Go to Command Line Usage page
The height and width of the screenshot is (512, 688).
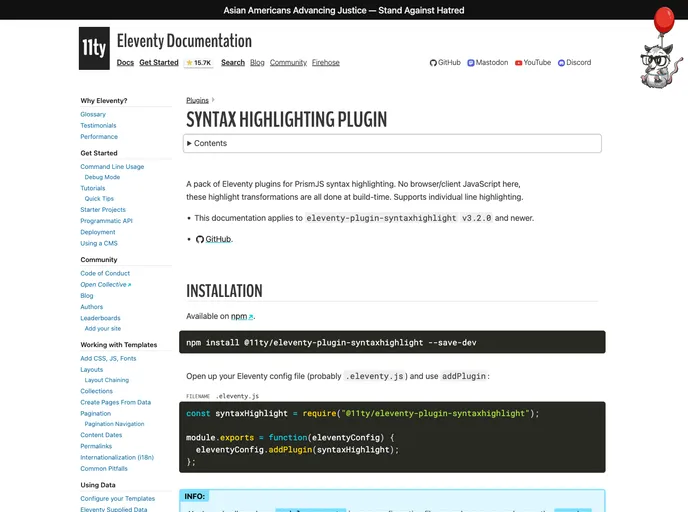[x=112, y=167]
